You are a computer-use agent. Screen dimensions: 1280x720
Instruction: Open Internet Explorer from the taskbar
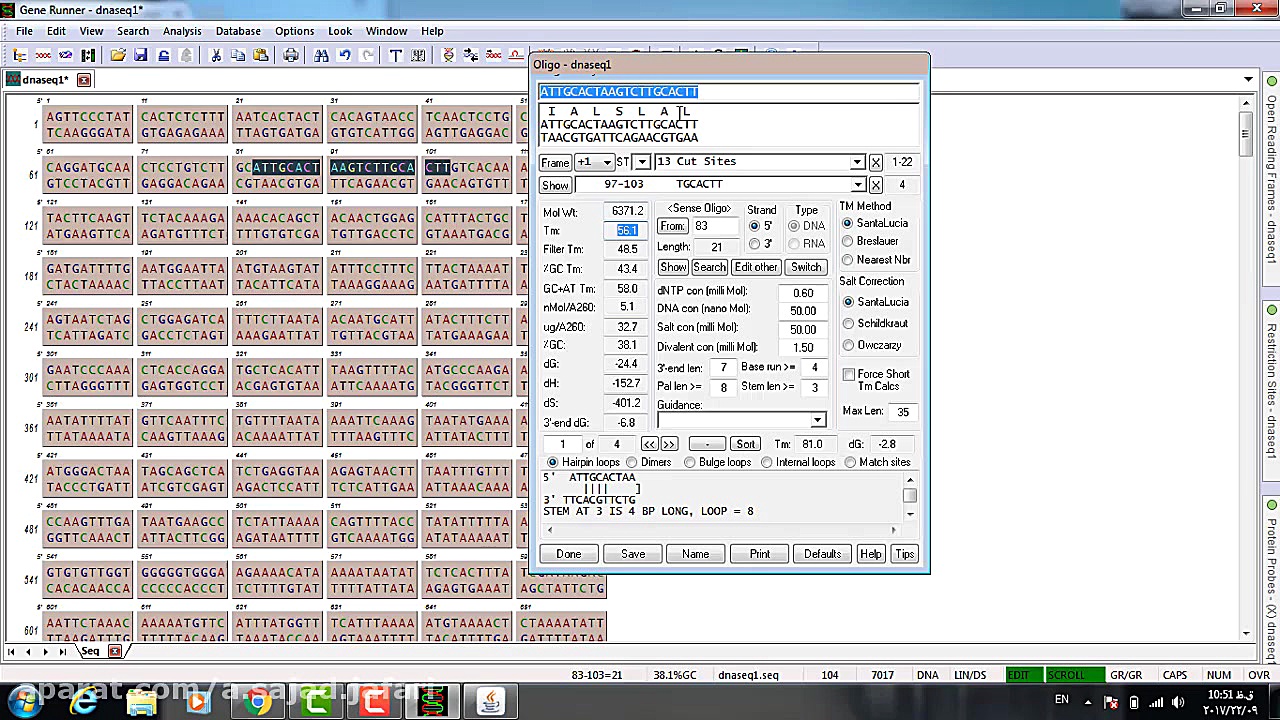pos(84,702)
